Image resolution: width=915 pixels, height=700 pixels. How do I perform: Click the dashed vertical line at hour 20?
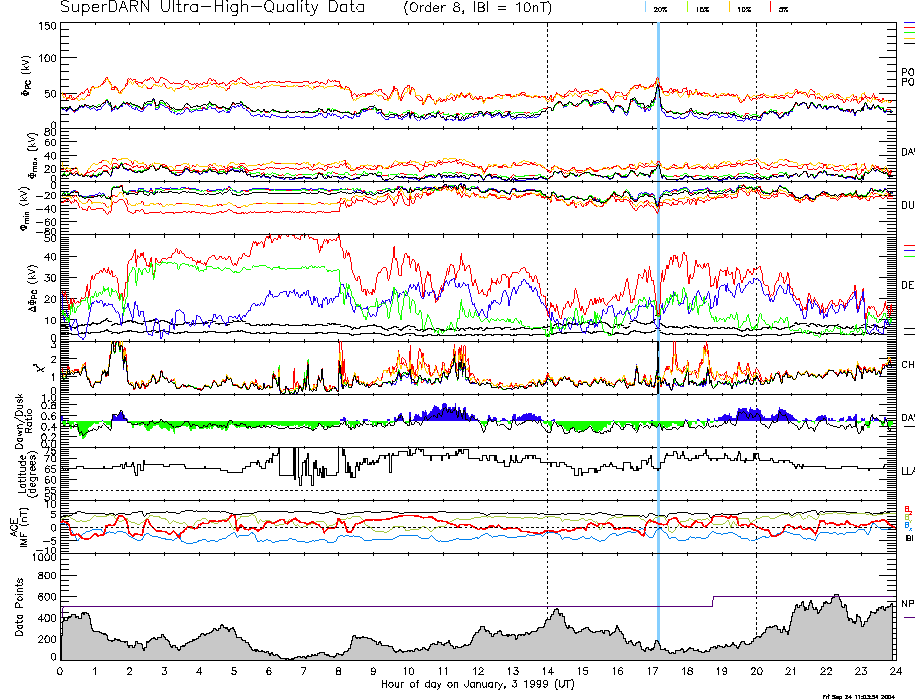pyautogui.click(x=756, y=300)
